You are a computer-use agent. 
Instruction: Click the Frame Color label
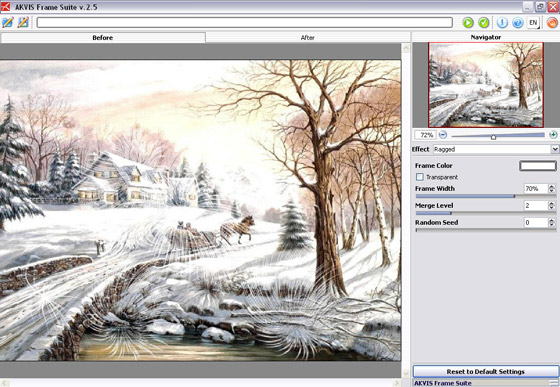click(x=434, y=166)
